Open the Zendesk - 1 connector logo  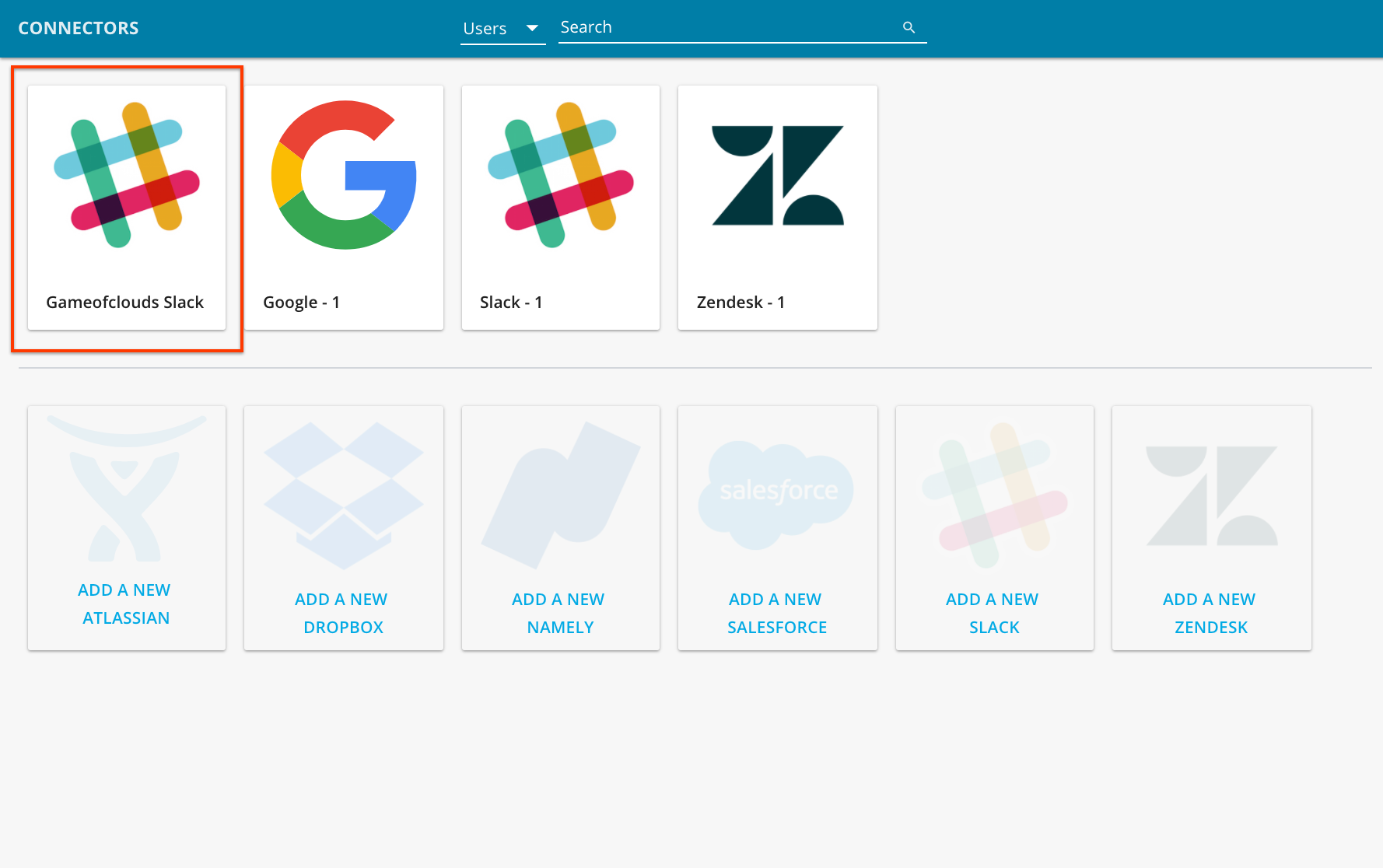click(778, 176)
